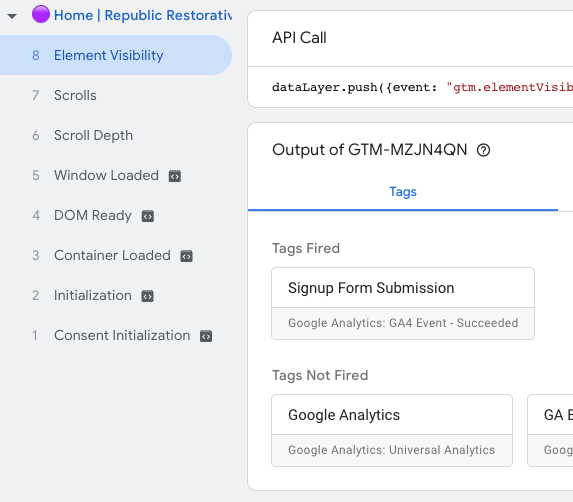Click the purple circle page icon

(x=41, y=14)
